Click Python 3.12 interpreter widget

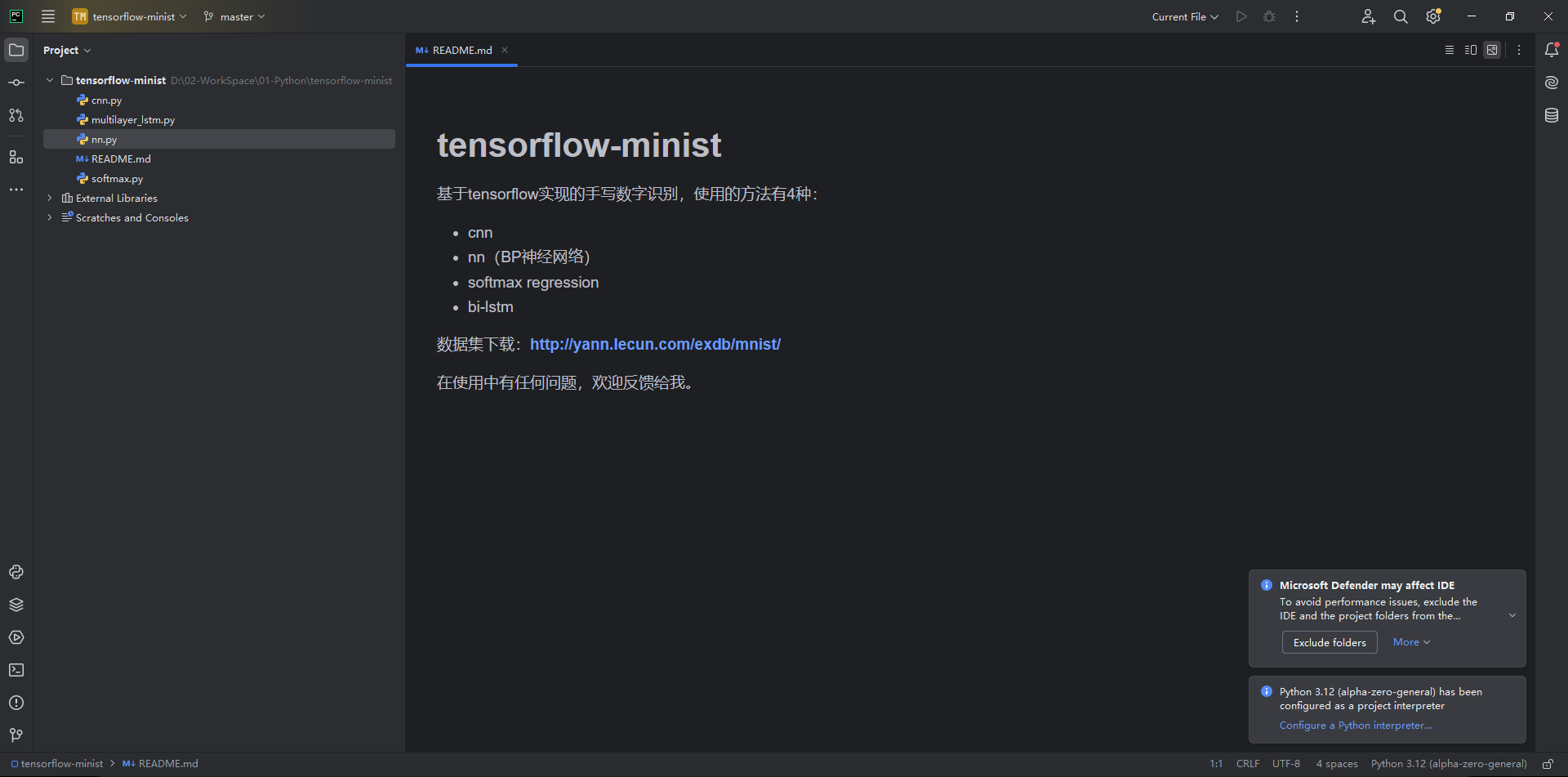pyautogui.click(x=1449, y=764)
